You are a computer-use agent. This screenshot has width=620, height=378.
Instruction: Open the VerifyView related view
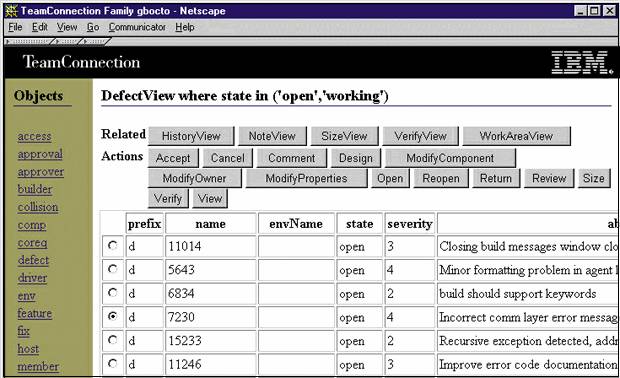421,136
